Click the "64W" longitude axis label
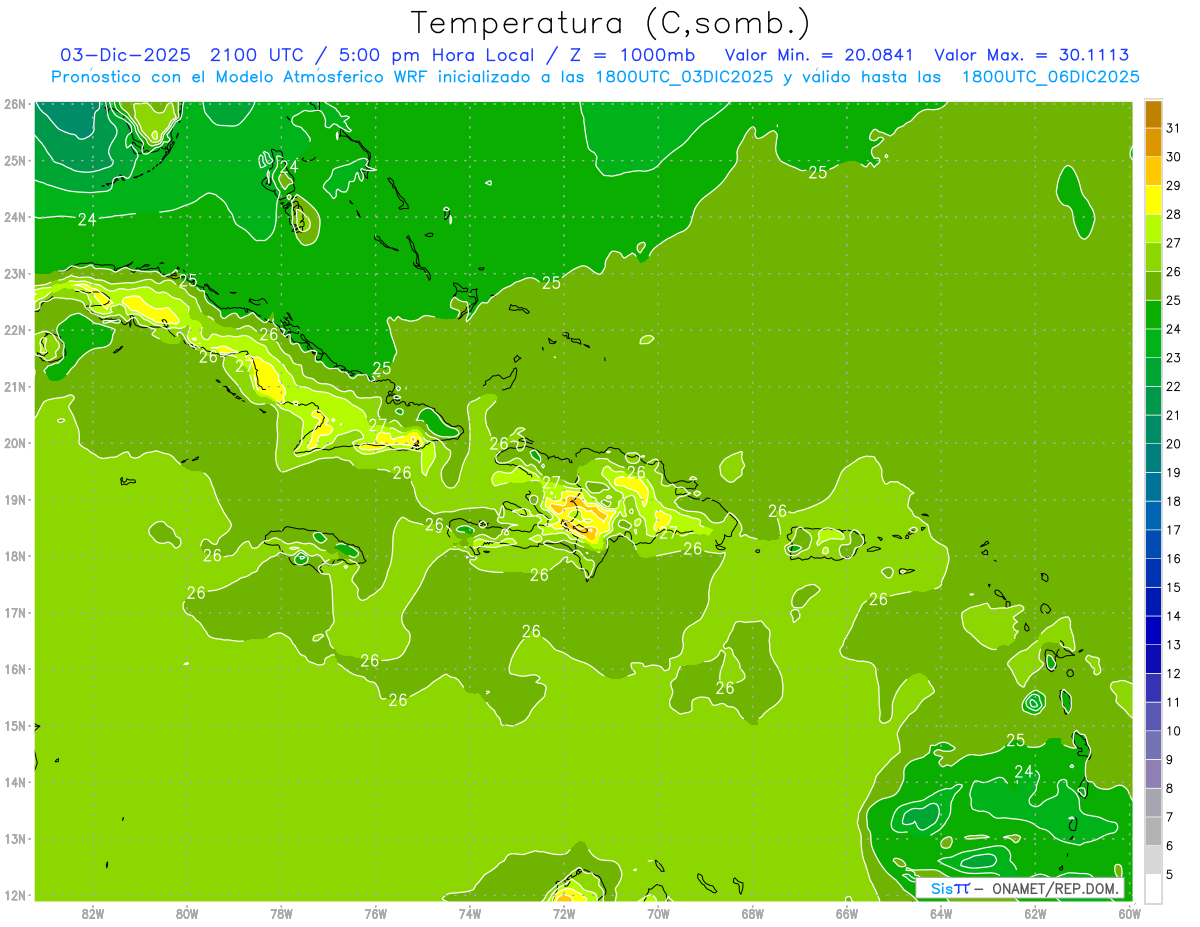Screen dimensions: 1200x927 941,912
